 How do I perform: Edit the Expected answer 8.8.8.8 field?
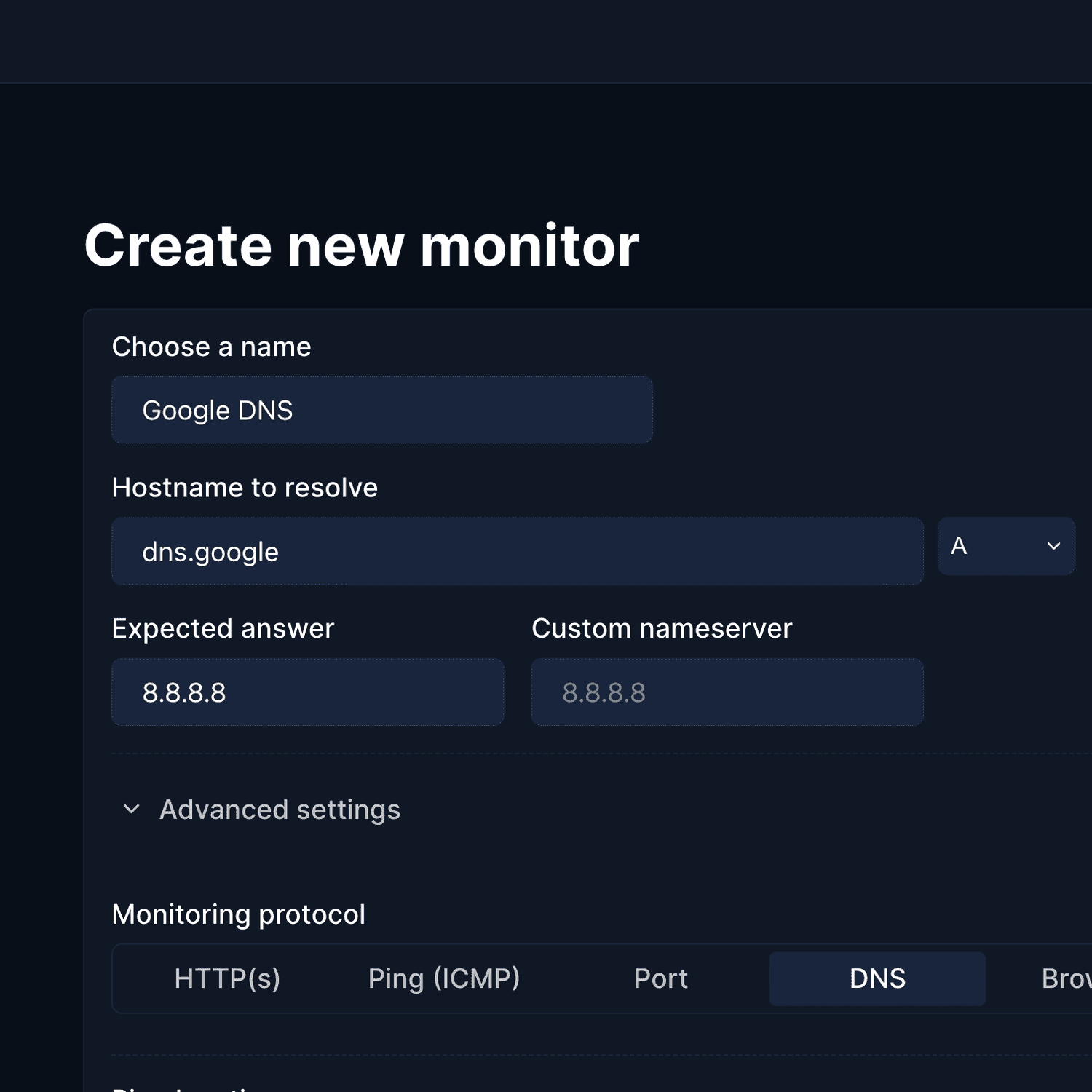point(307,692)
